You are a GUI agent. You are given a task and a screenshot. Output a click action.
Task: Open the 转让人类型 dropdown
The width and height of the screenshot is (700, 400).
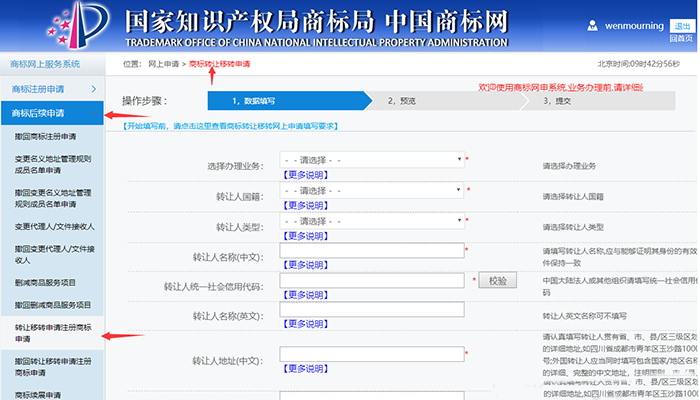(x=372, y=221)
